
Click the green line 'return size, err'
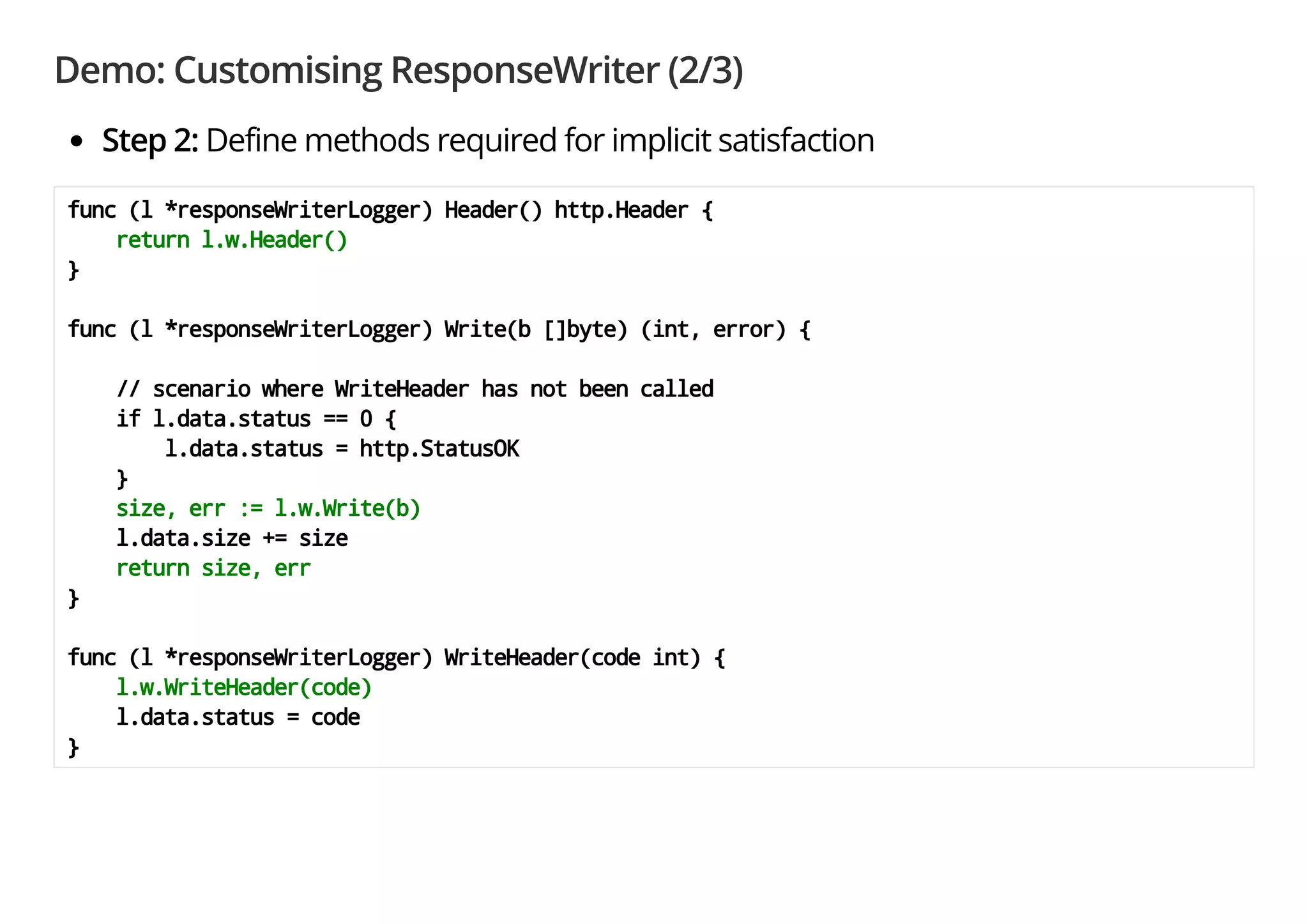point(213,568)
